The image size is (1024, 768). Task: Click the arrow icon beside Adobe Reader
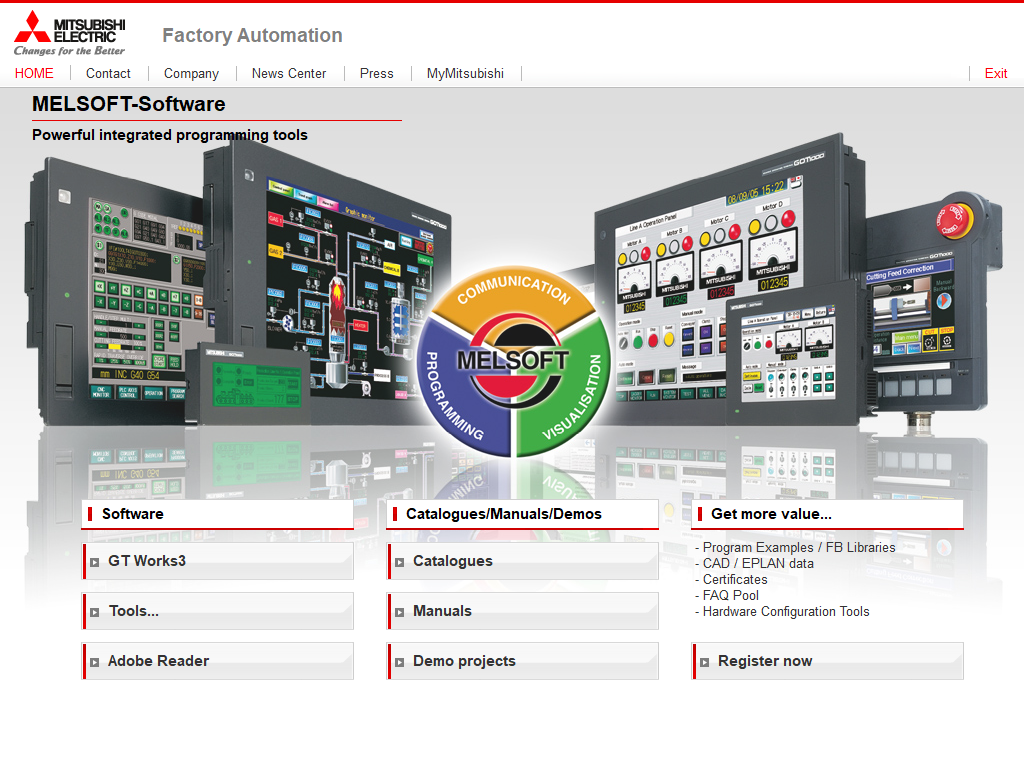pos(95,662)
